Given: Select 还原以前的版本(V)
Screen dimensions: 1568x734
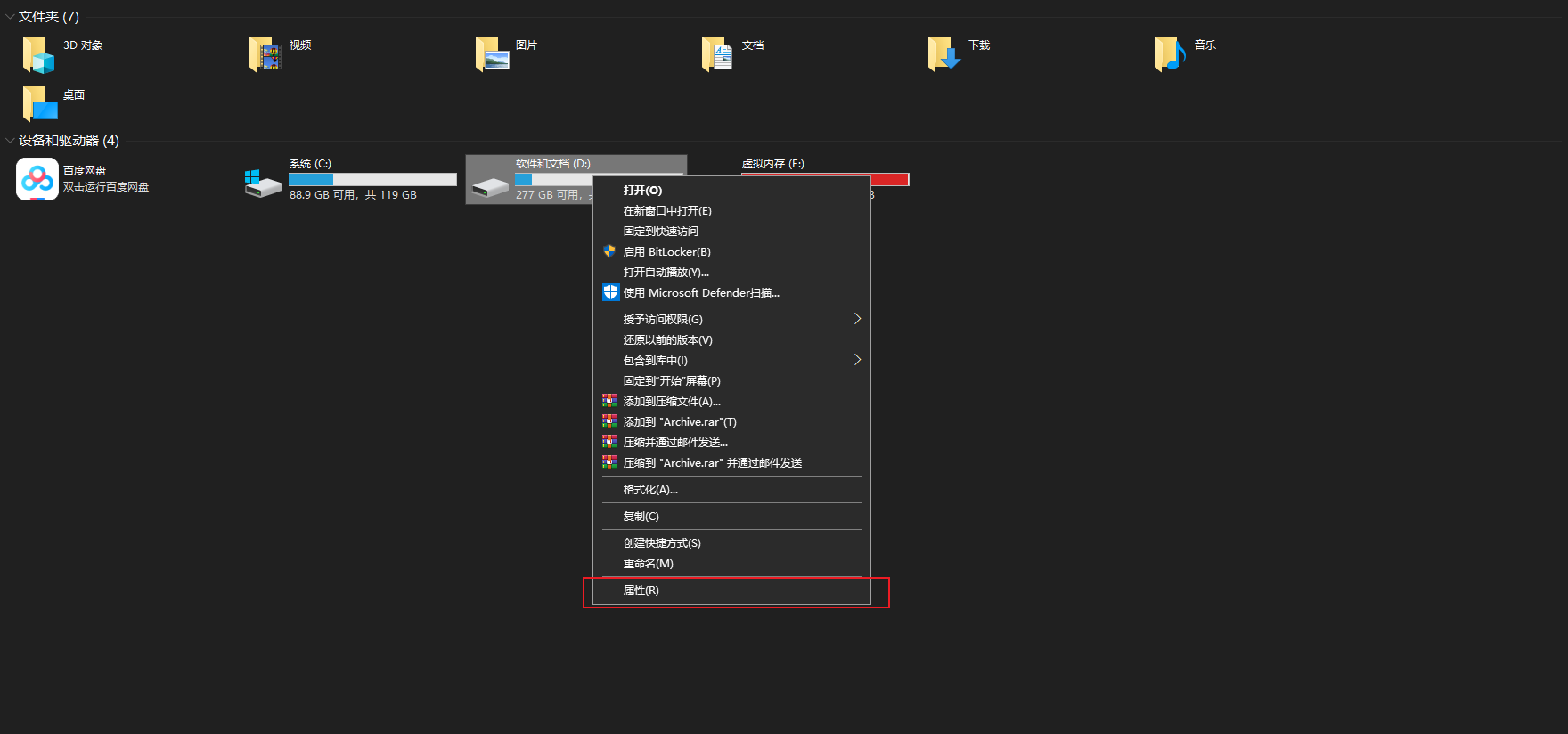Looking at the screenshot, I should point(731,340).
